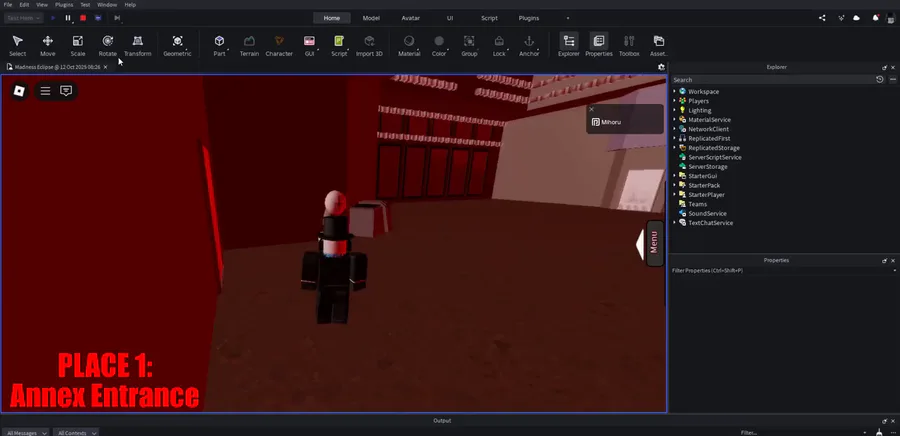Screen dimensions: 900x436
Task: Click the cloud save icon
Action: click(856, 18)
